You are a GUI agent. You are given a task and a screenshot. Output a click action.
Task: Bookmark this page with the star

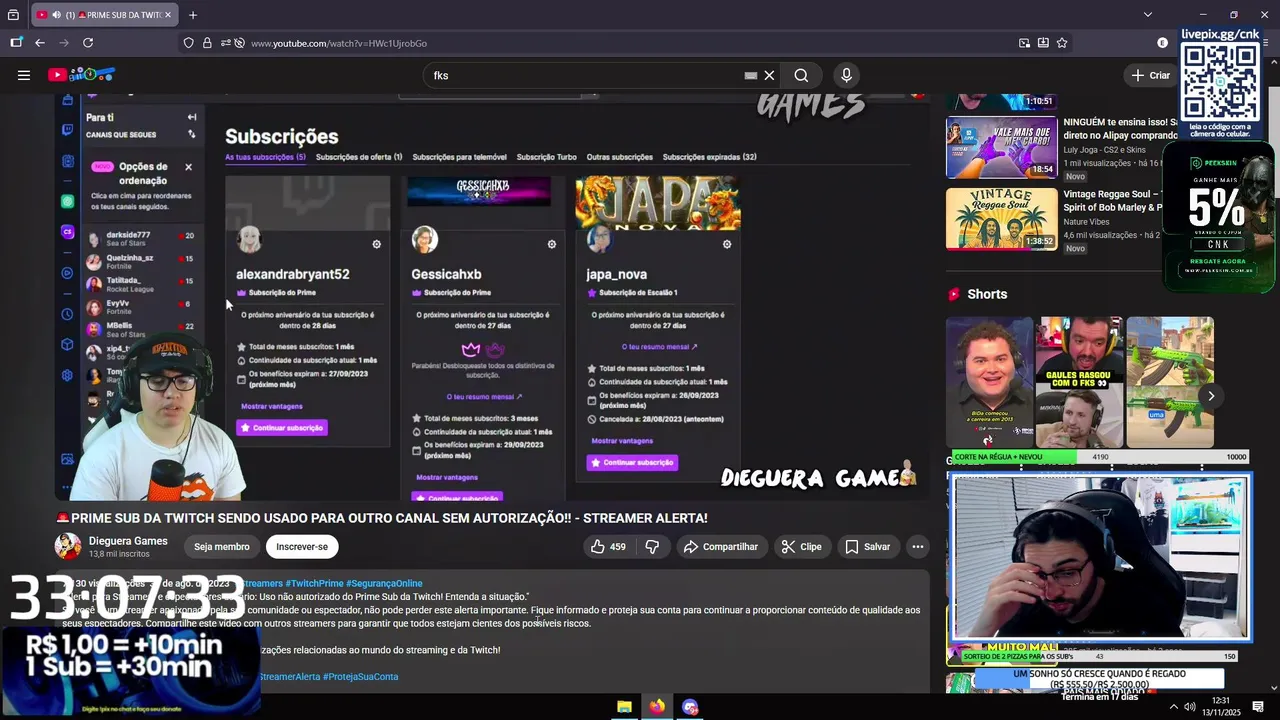tap(1062, 43)
